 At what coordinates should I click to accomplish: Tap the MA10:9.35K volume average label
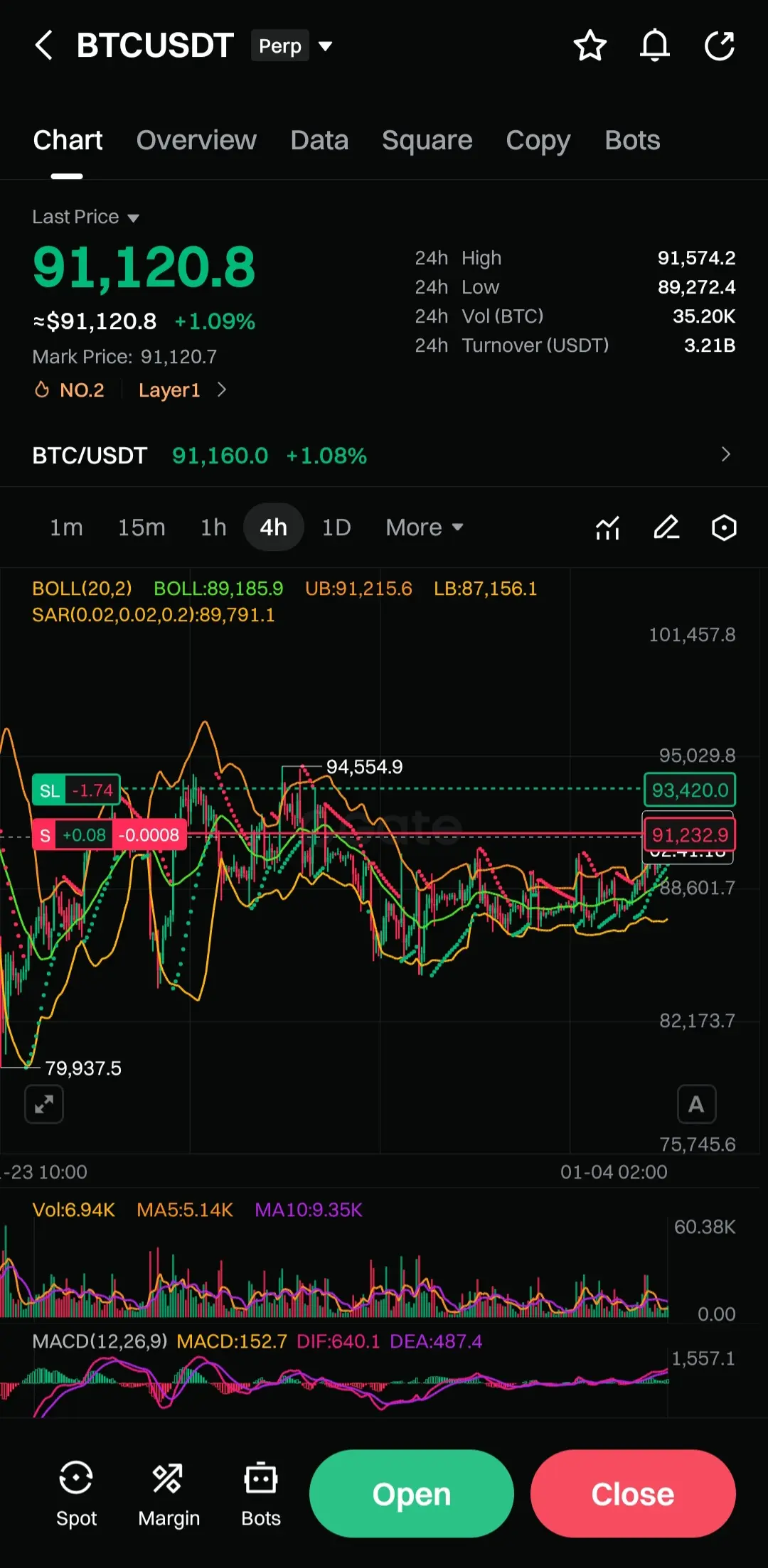tap(309, 1210)
